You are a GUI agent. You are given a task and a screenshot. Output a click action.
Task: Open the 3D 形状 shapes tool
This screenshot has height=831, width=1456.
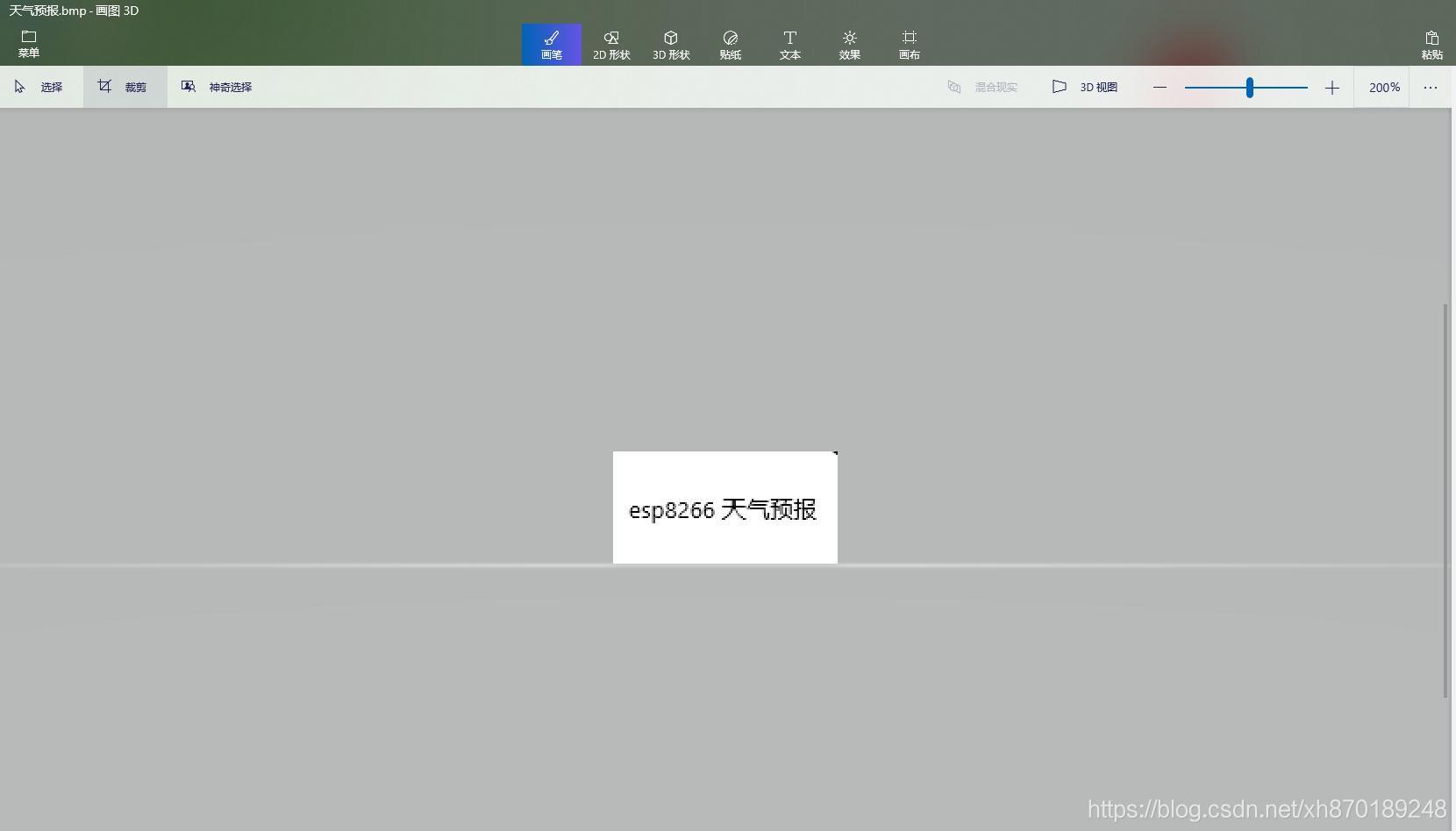point(671,44)
